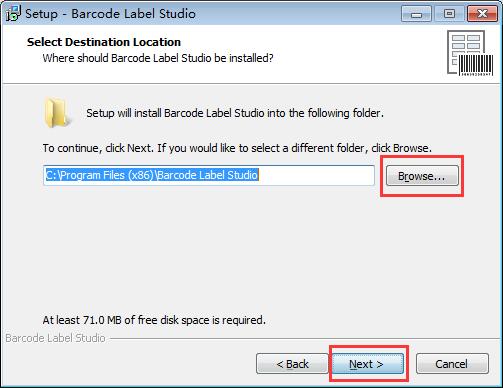Click the 'Select Destination Location' heading

tap(104, 42)
